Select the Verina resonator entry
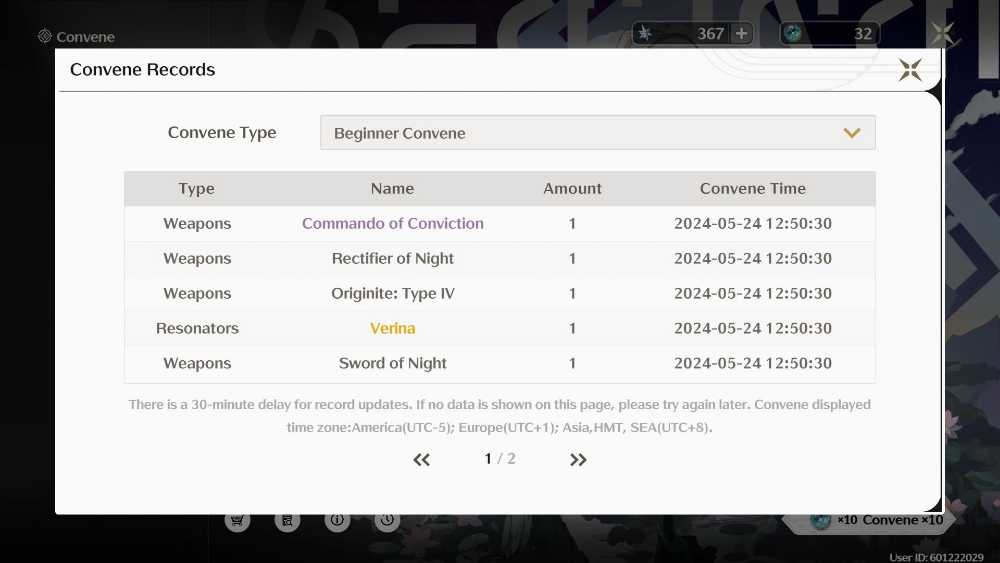Viewport: 1000px width, 563px height. coord(393,328)
